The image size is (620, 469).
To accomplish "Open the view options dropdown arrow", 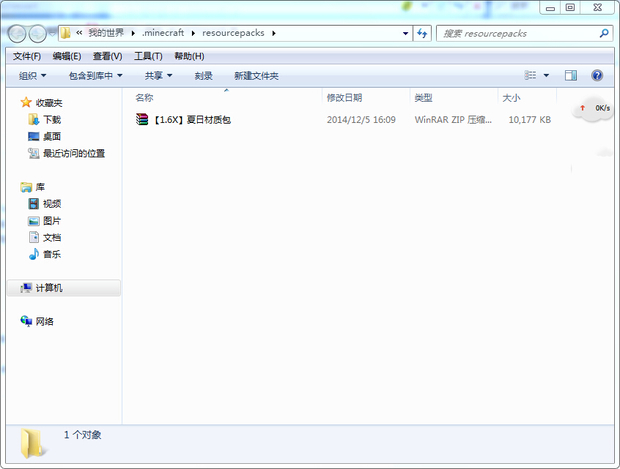I will click(x=546, y=75).
